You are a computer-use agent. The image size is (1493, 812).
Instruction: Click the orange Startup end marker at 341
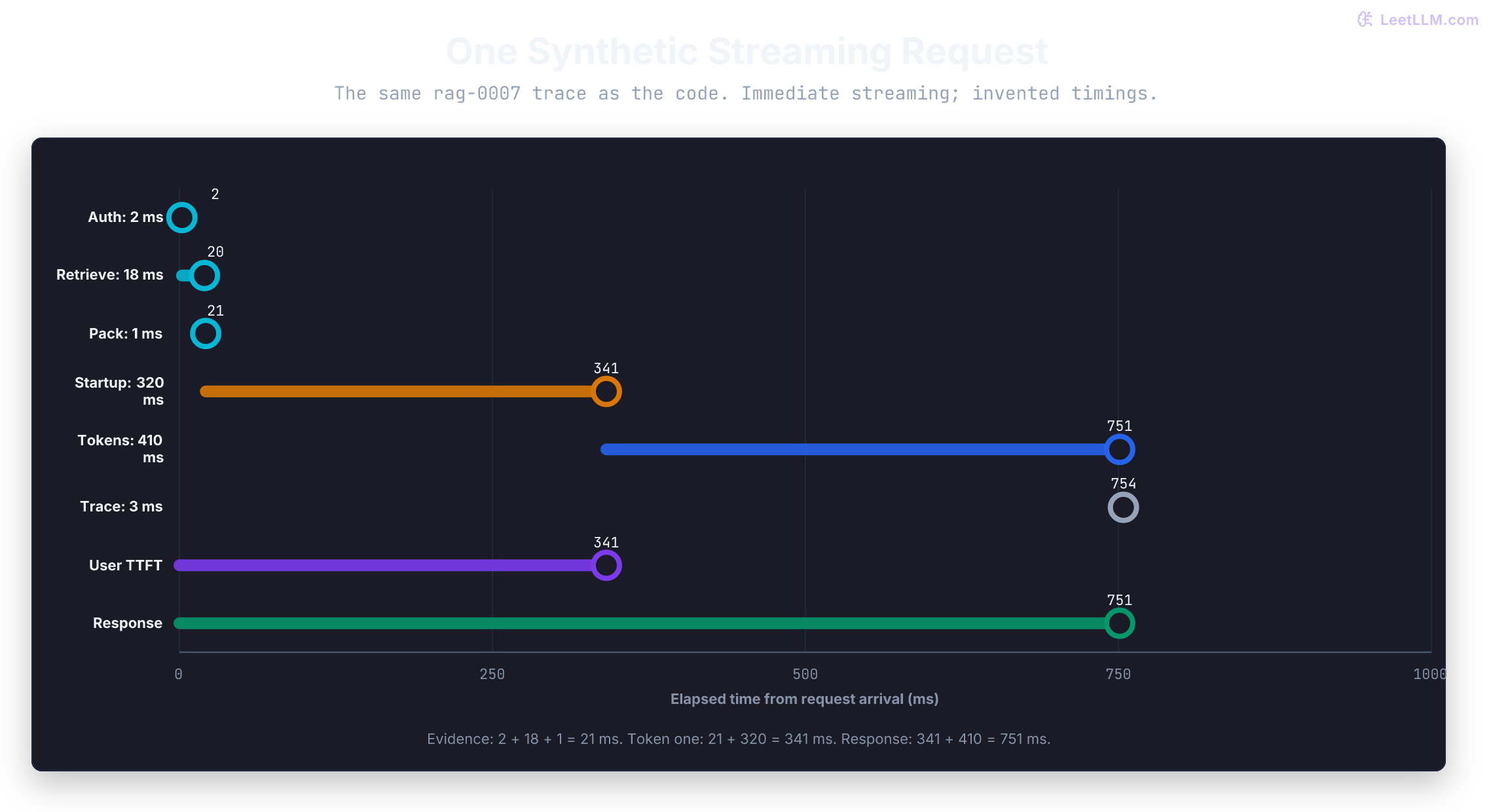[606, 392]
